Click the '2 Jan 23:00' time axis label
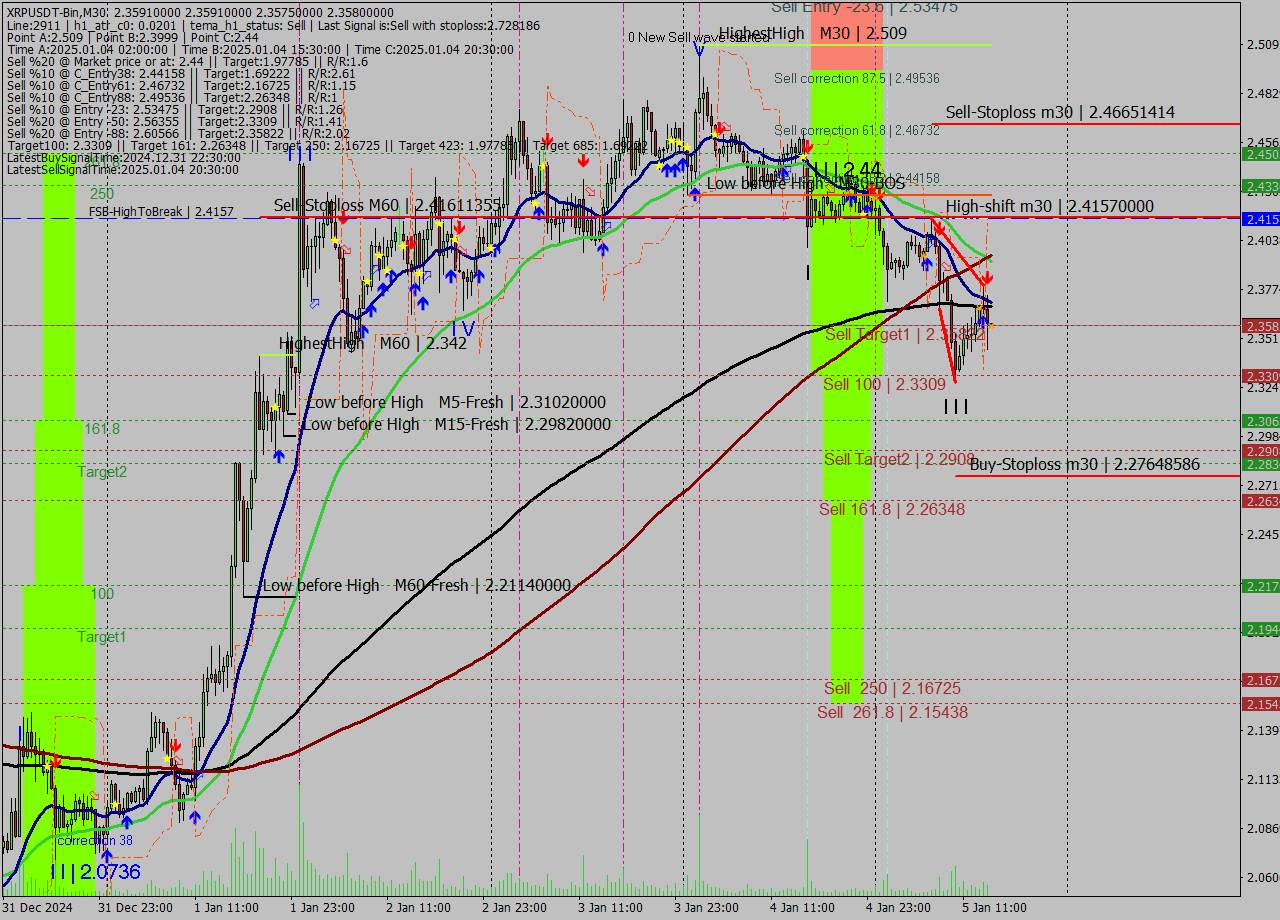Viewport: 1280px width, 920px height. (514, 908)
